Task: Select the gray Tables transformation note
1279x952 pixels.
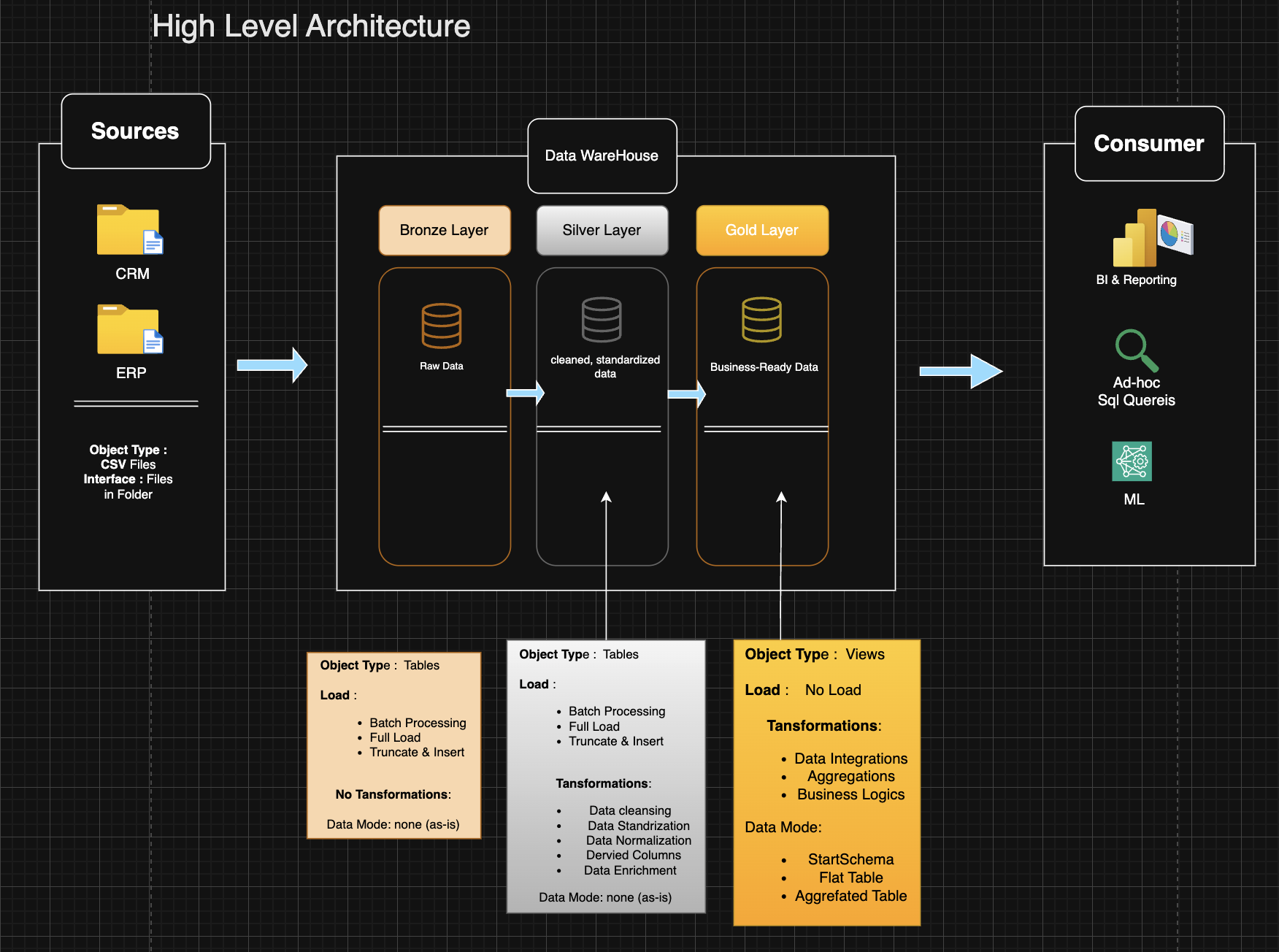Action: tap(605, 774)
